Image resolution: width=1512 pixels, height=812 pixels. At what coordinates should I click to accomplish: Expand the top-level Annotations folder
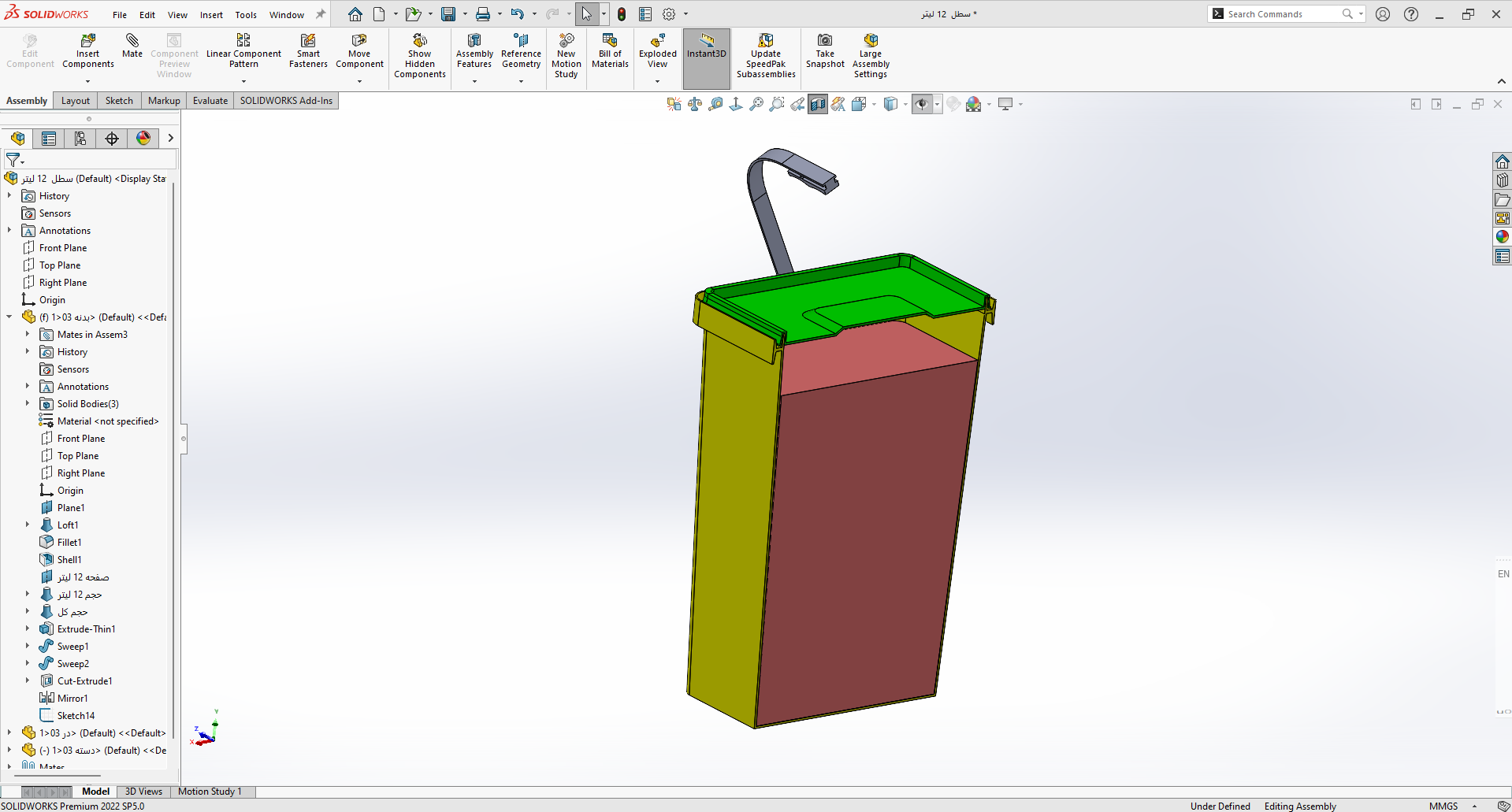point(9,230)
